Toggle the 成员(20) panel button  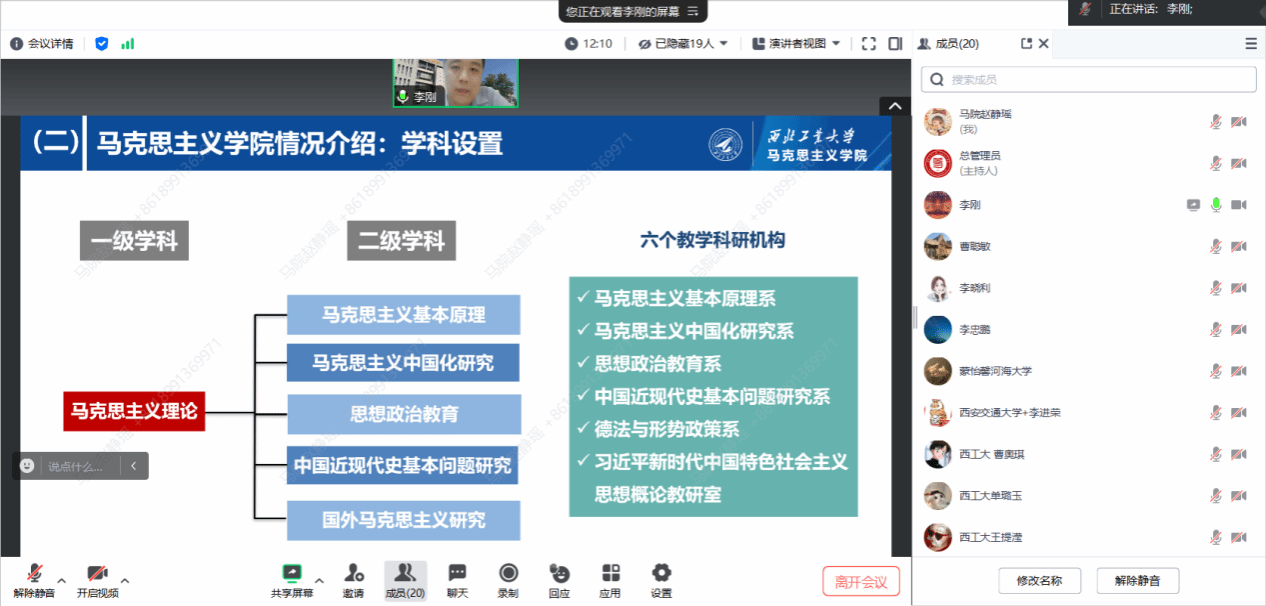[x=405, y=579]
